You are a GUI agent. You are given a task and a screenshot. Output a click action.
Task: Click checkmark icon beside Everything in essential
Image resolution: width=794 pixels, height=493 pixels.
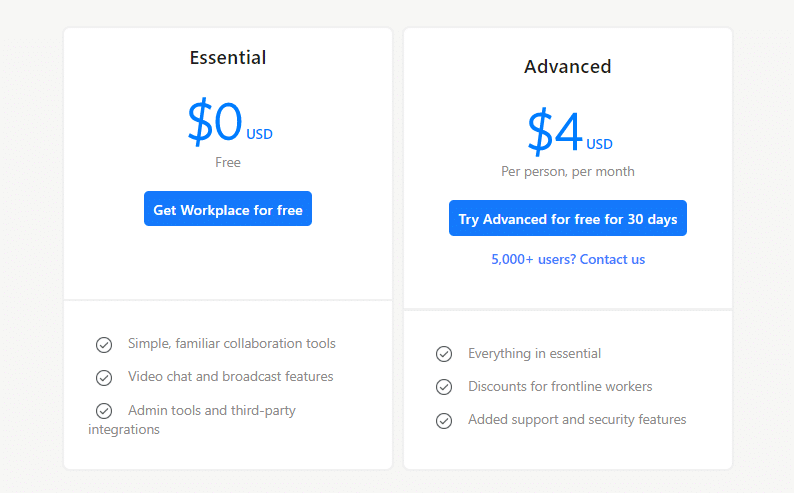pyautogui.click(x=444, y=354)
